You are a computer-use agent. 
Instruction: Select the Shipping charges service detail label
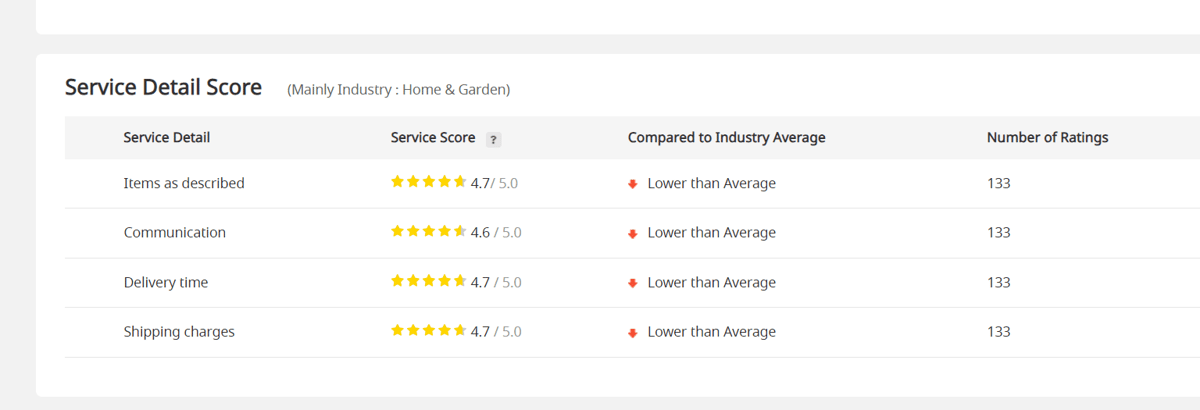(179, 331)
